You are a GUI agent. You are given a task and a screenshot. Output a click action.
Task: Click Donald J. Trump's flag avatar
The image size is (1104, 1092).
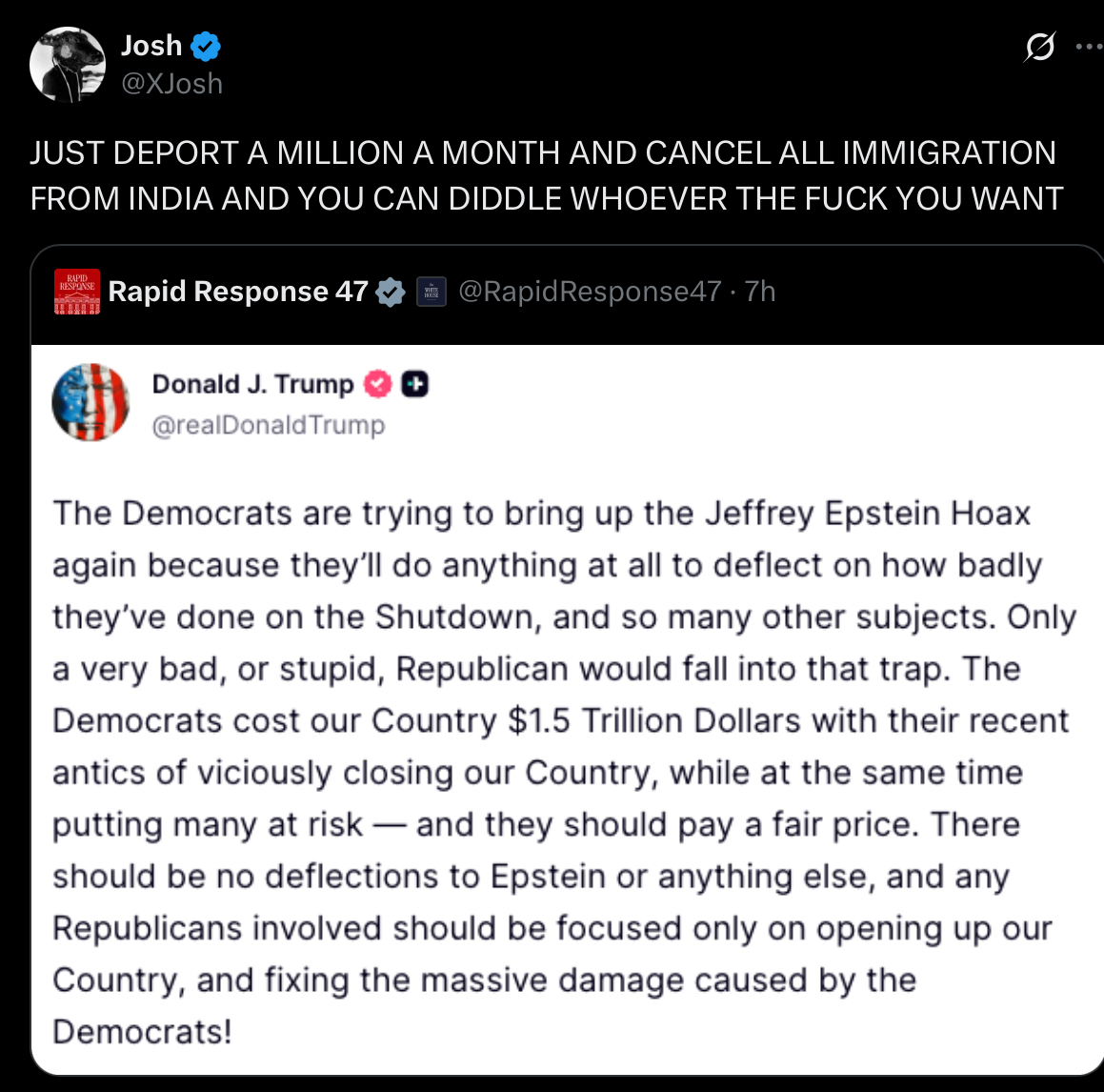coord(90,402)
